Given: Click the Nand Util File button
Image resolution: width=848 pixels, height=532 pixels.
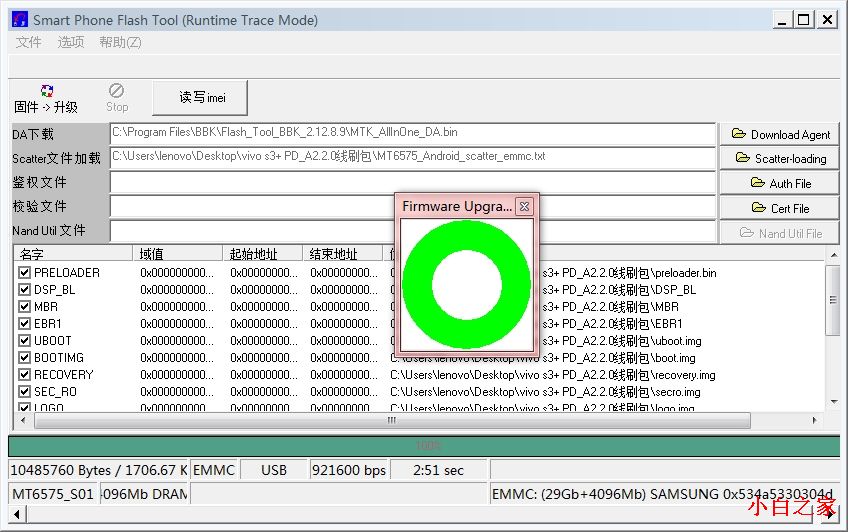Looking at the screenshot, I should (779, 233).
